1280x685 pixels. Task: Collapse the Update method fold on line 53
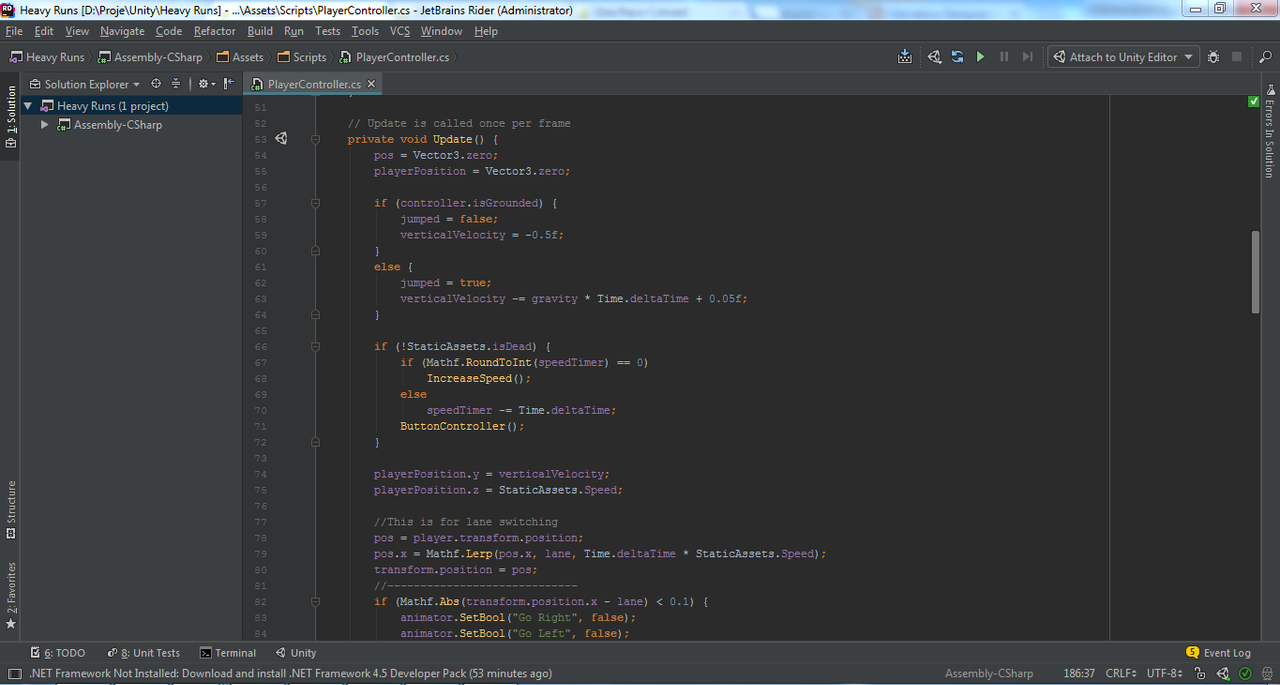coord(315,139)
